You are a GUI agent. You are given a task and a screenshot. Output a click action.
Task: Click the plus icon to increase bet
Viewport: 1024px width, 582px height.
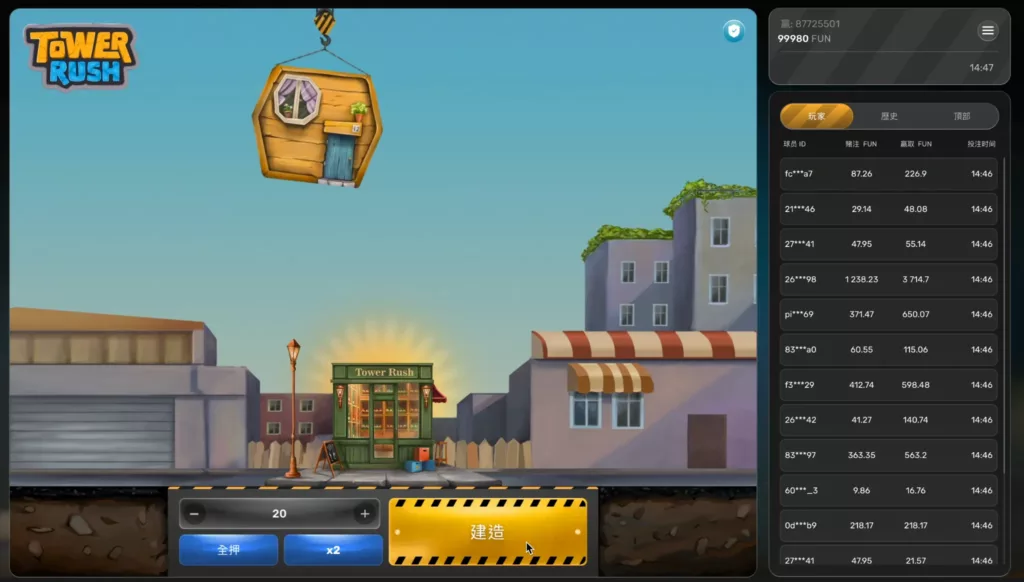click(365, 514)
